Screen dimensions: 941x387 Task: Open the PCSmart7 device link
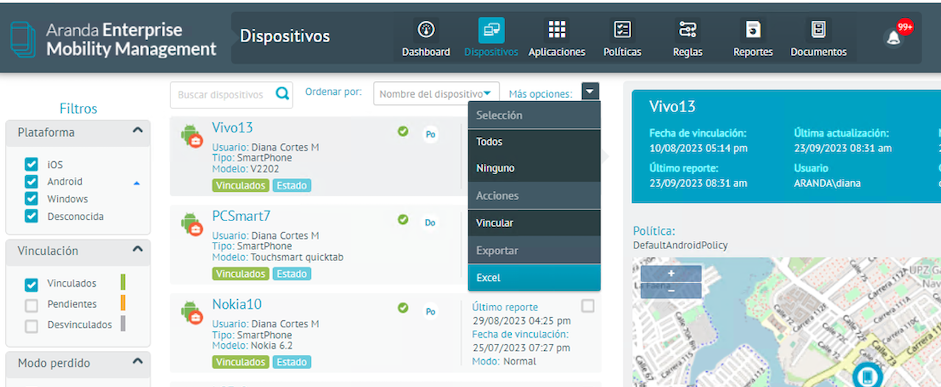(x=241, y=216)
